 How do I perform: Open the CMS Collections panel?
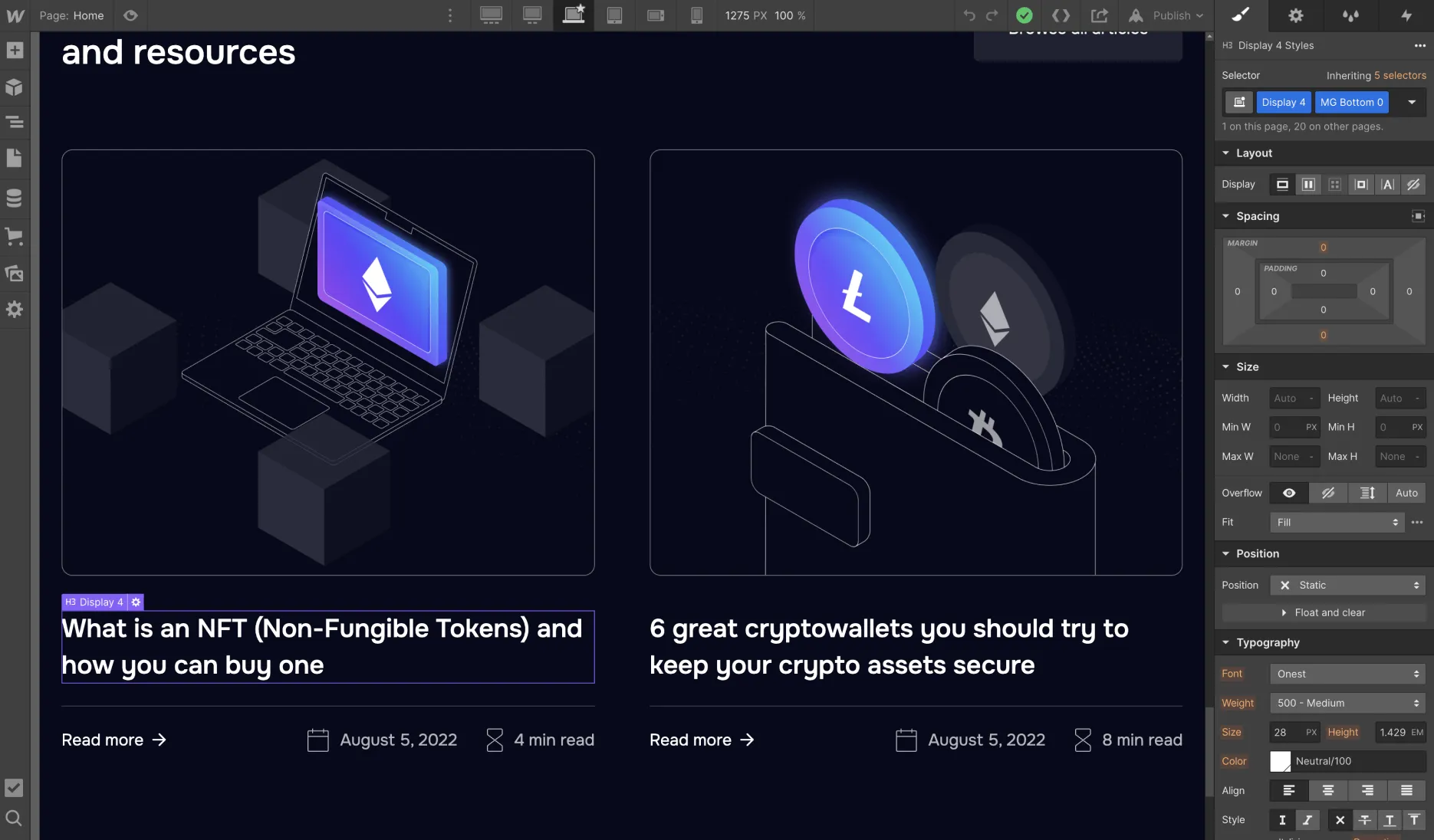click(x=15, y=198)
